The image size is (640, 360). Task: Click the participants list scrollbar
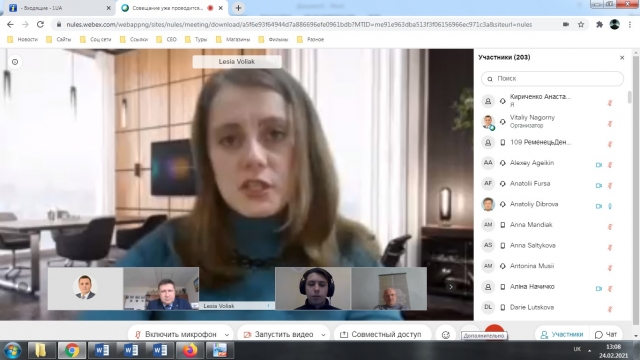click(x=629, y=97)
